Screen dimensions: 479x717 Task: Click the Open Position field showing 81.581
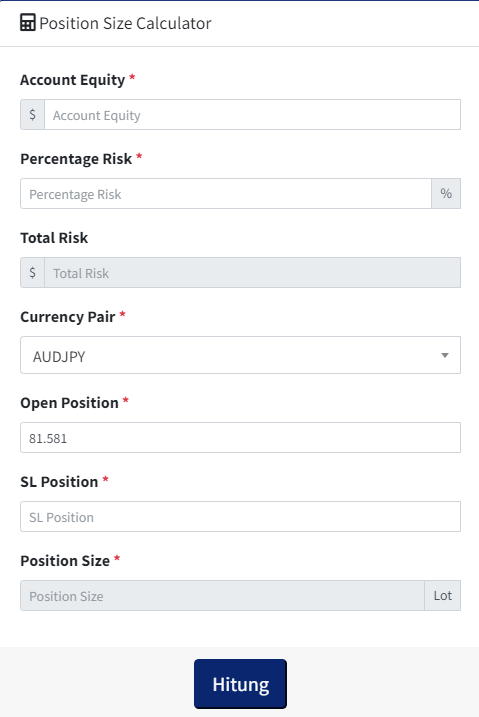[240, 438]
